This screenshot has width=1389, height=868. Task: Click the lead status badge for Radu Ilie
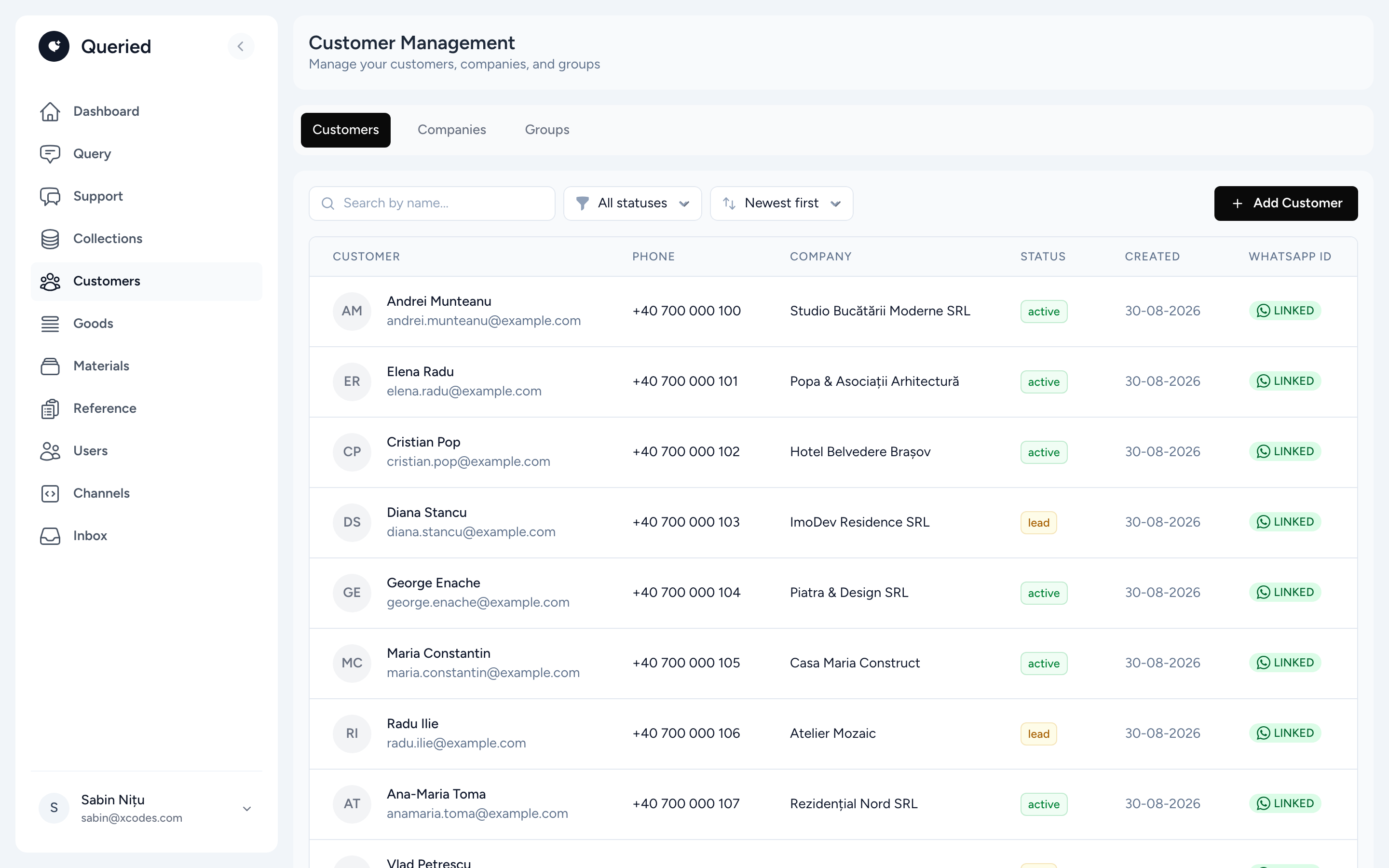click(1038, 733)
